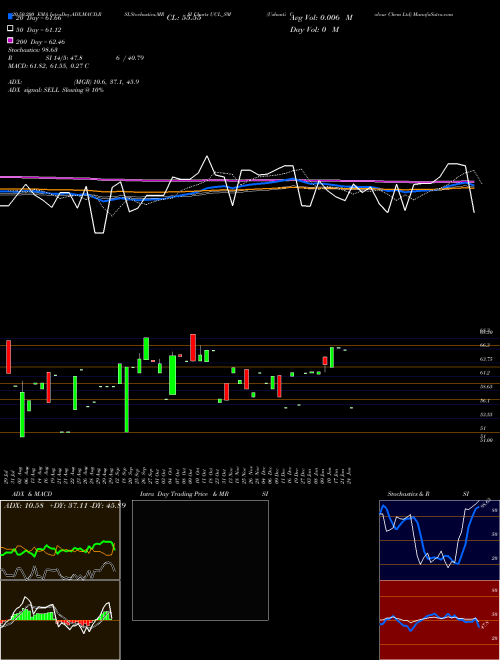Click the last tall green candle
500x660 pixels.
(x=332, y=357)
